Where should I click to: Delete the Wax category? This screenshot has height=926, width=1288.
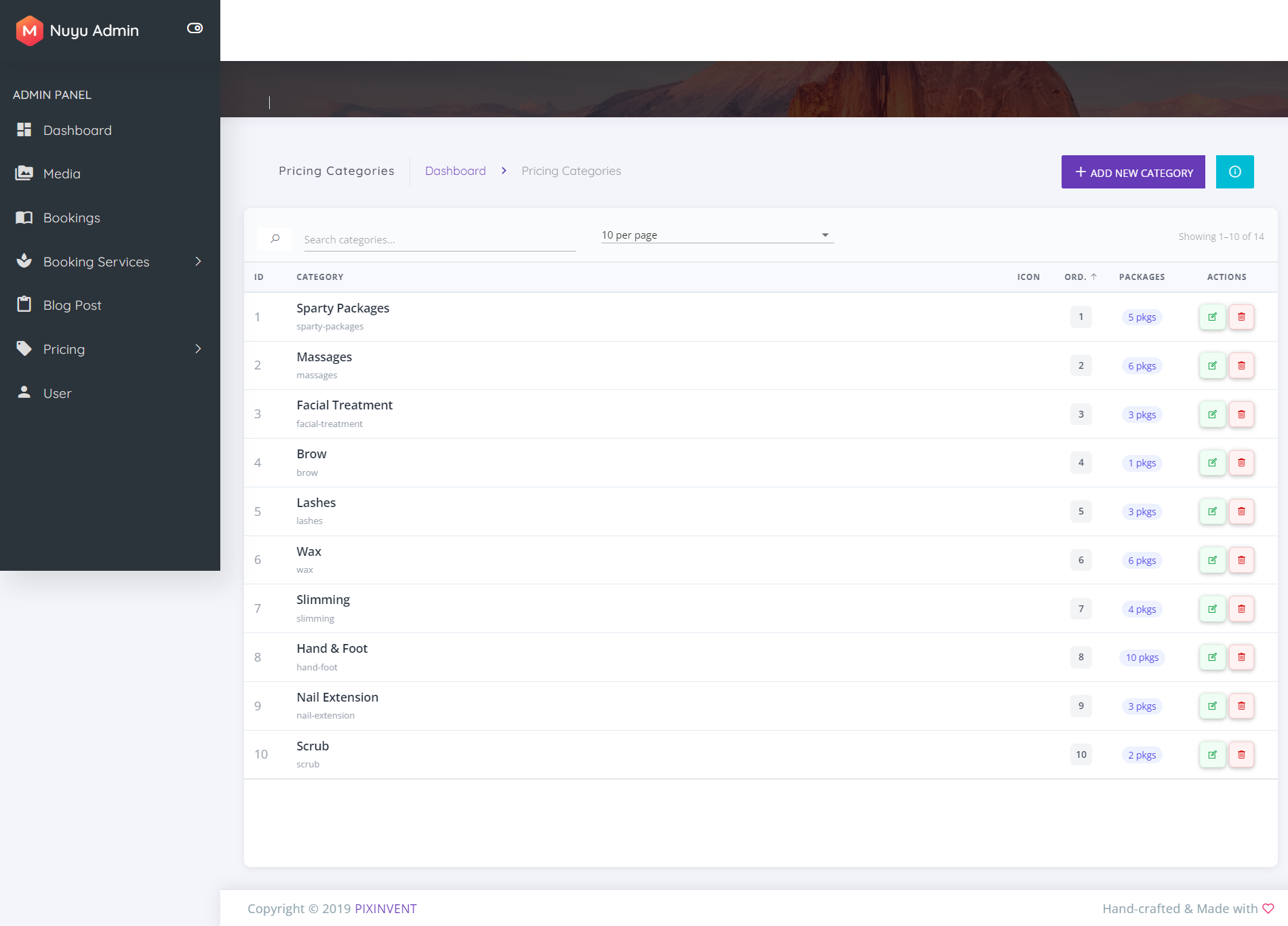point(1241,561)
